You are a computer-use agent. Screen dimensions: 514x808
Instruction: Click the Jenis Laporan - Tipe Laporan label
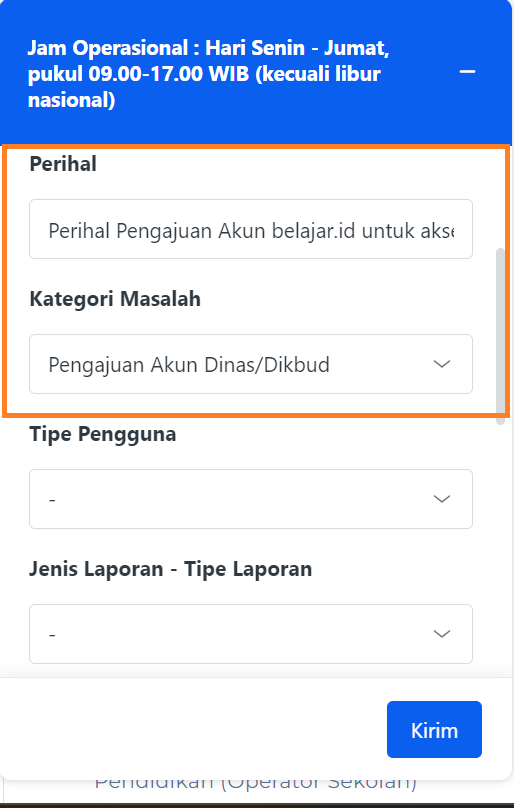[171, 569]
